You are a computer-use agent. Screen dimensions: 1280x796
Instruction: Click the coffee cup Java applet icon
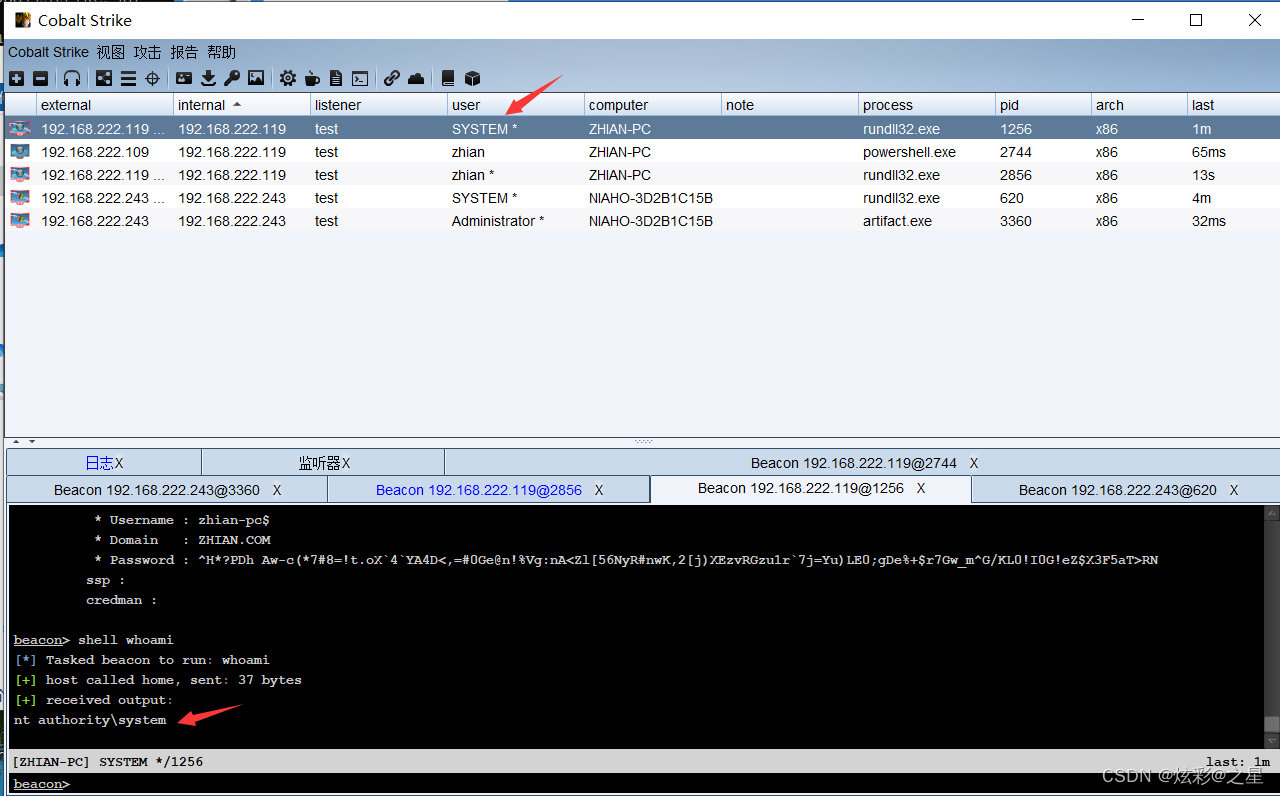point(312,78)
